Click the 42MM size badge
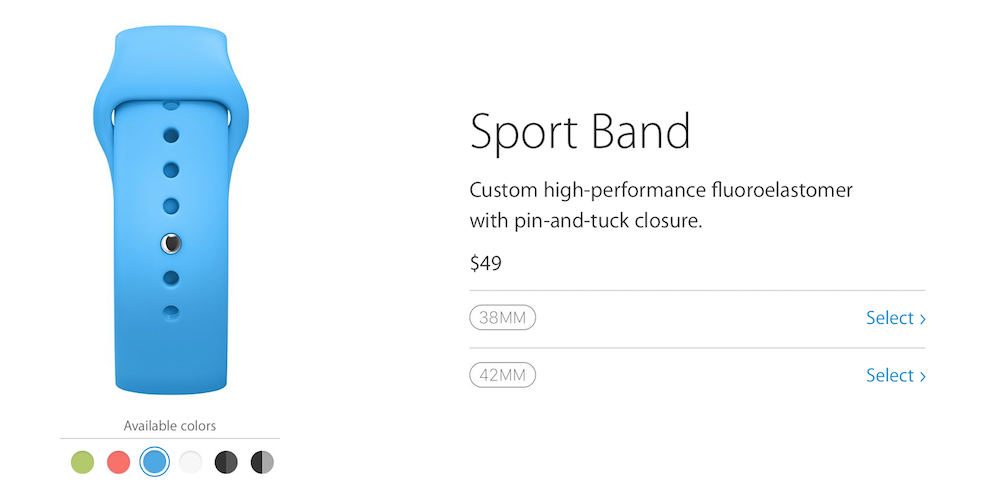Image resolution: width=1000 pixels, height=499 pixels. coord(503,376)
